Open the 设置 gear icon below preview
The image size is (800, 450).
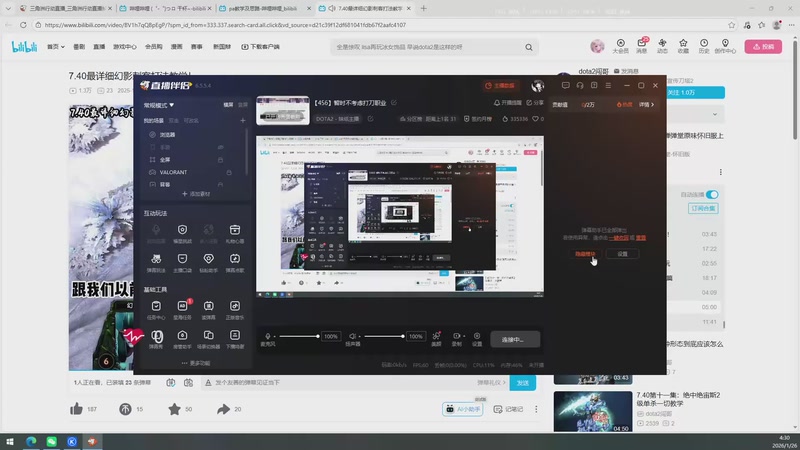477,336
